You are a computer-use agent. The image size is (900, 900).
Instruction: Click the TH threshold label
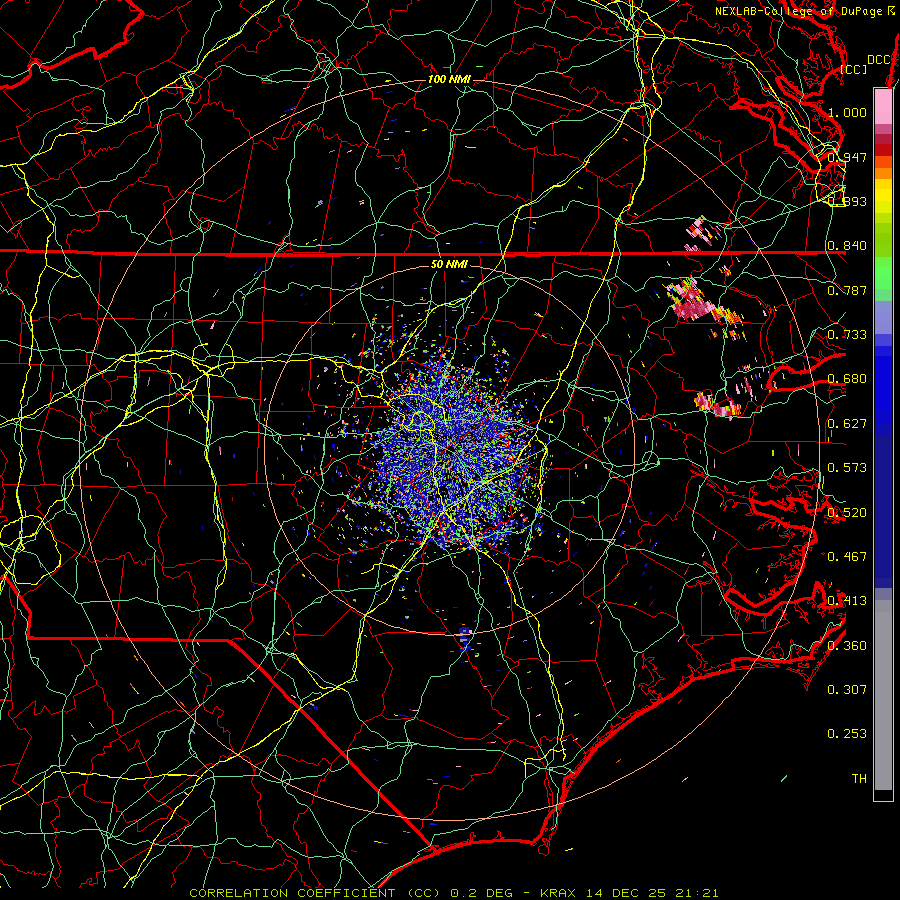point(859,779)
